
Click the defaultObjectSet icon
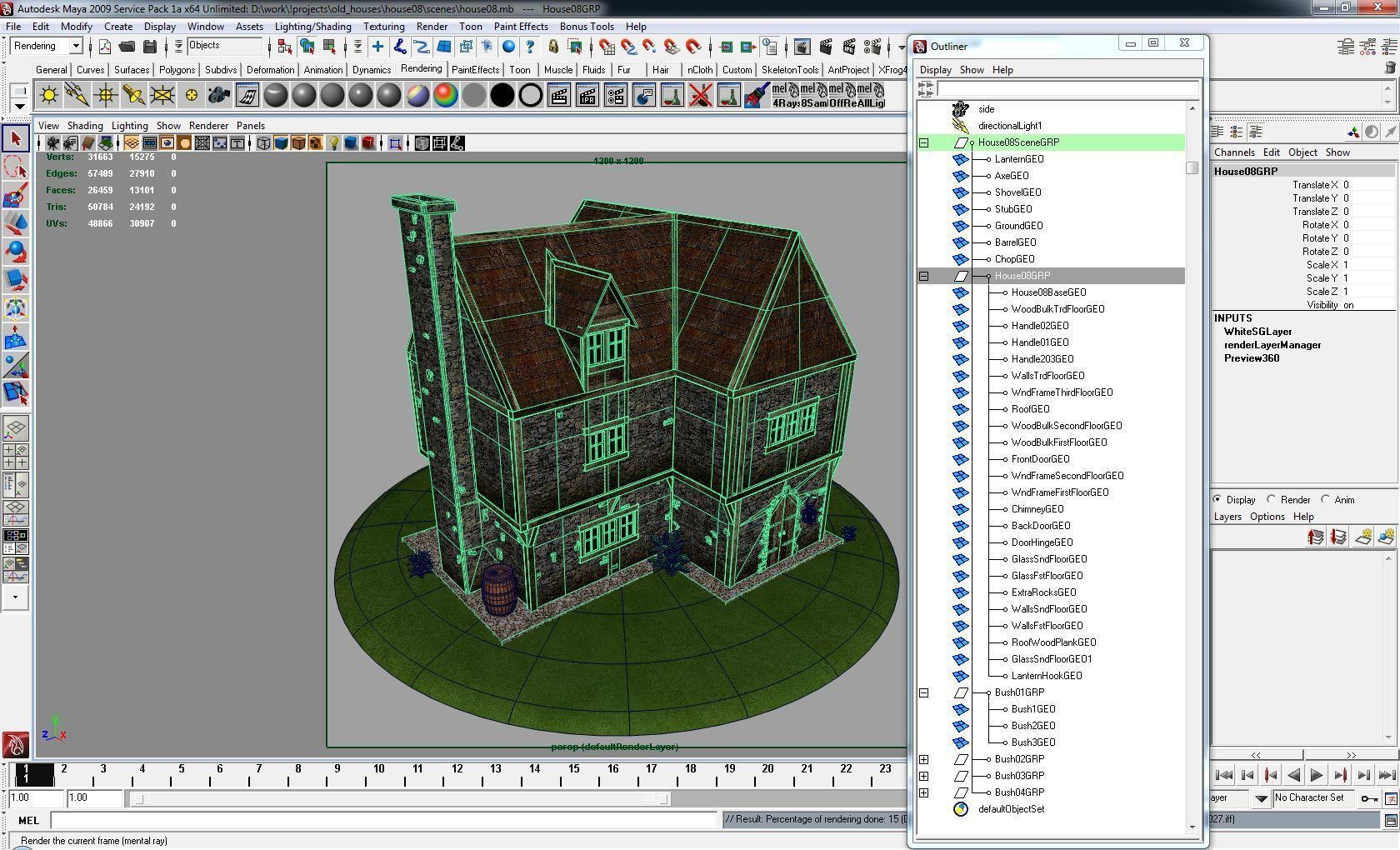coord(961,809)
